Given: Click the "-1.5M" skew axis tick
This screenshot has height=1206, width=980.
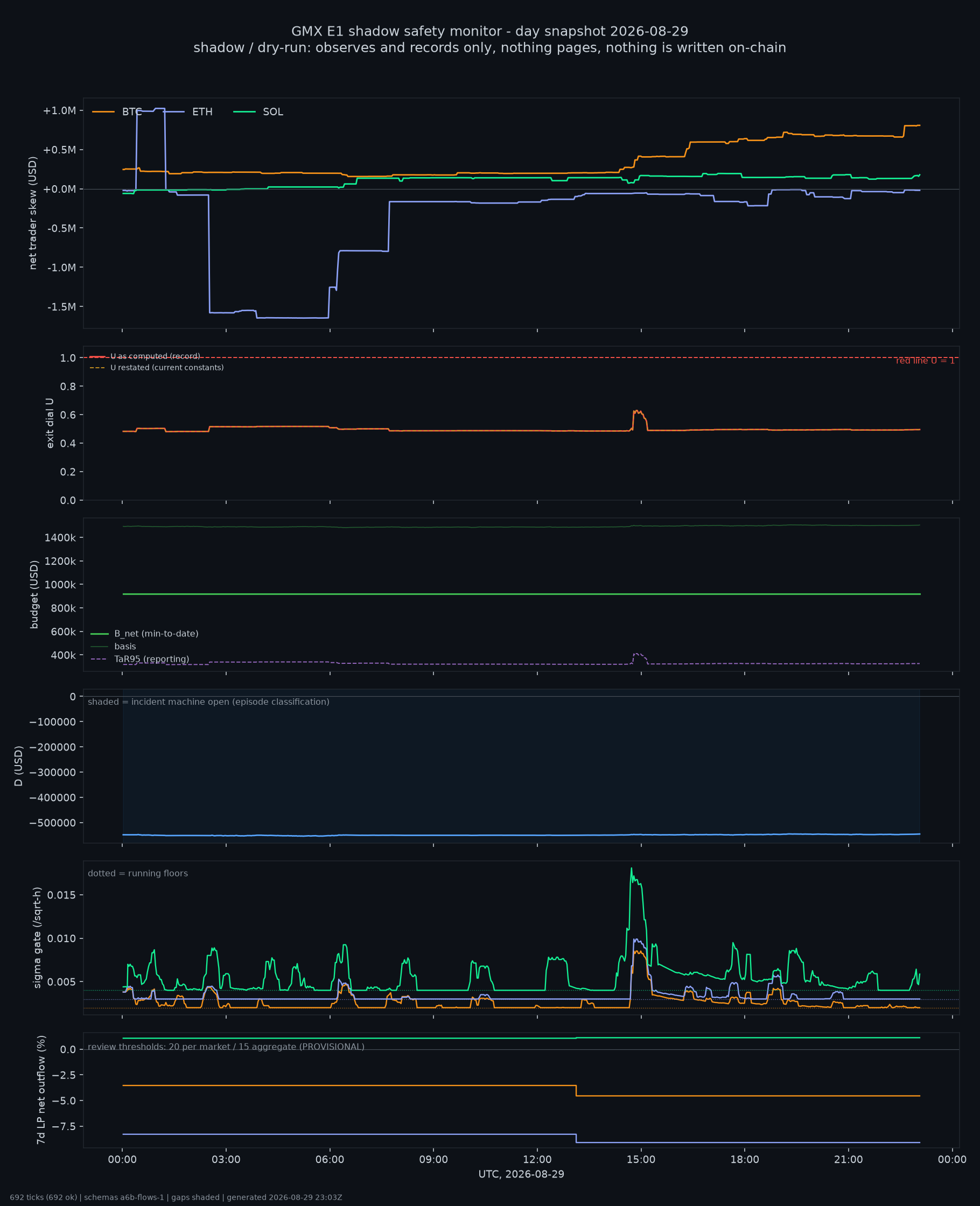Looking at the screenshot, I should [x=61, y=307].
